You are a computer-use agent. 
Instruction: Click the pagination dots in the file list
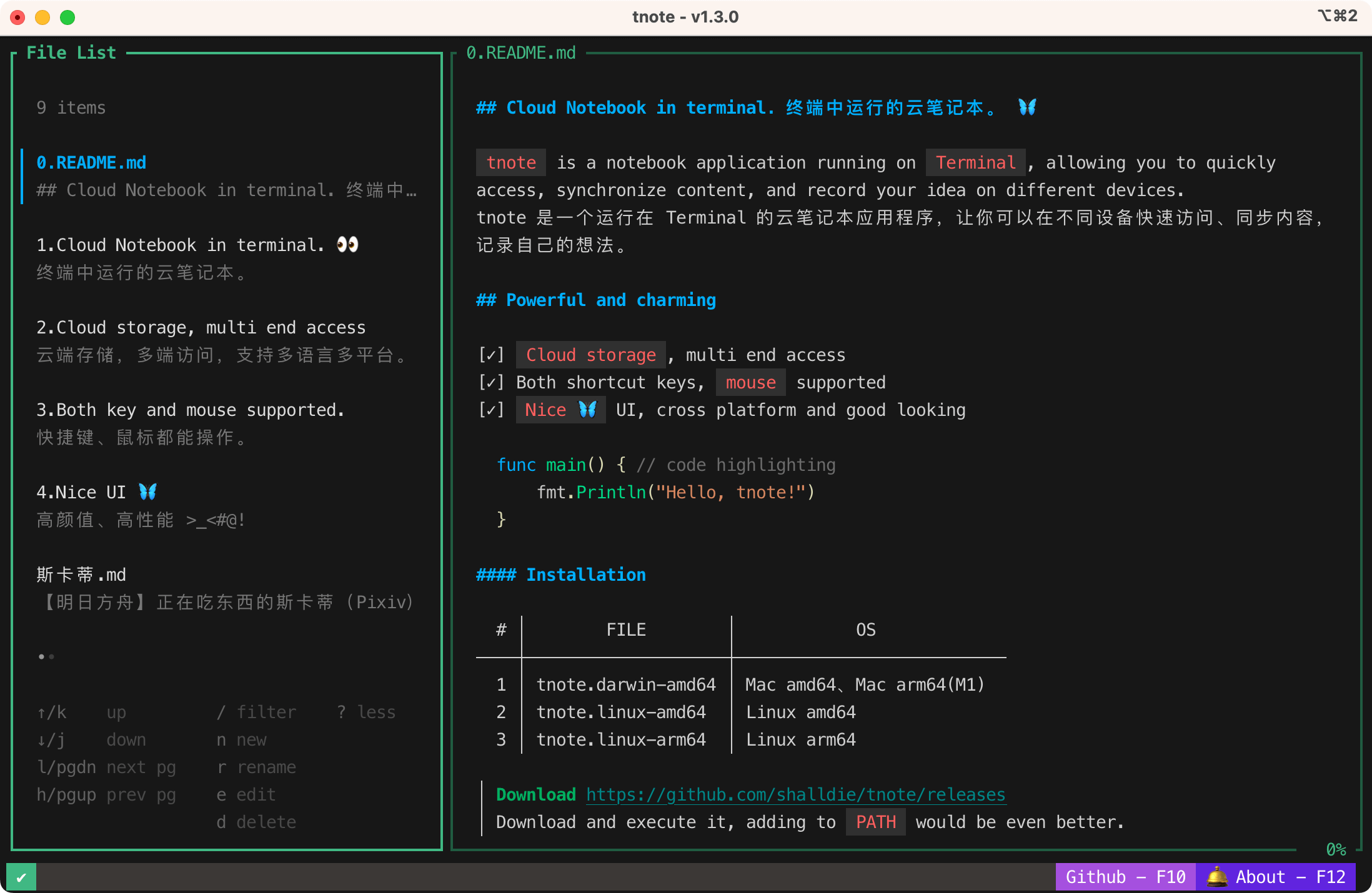(x=46, y=656)
